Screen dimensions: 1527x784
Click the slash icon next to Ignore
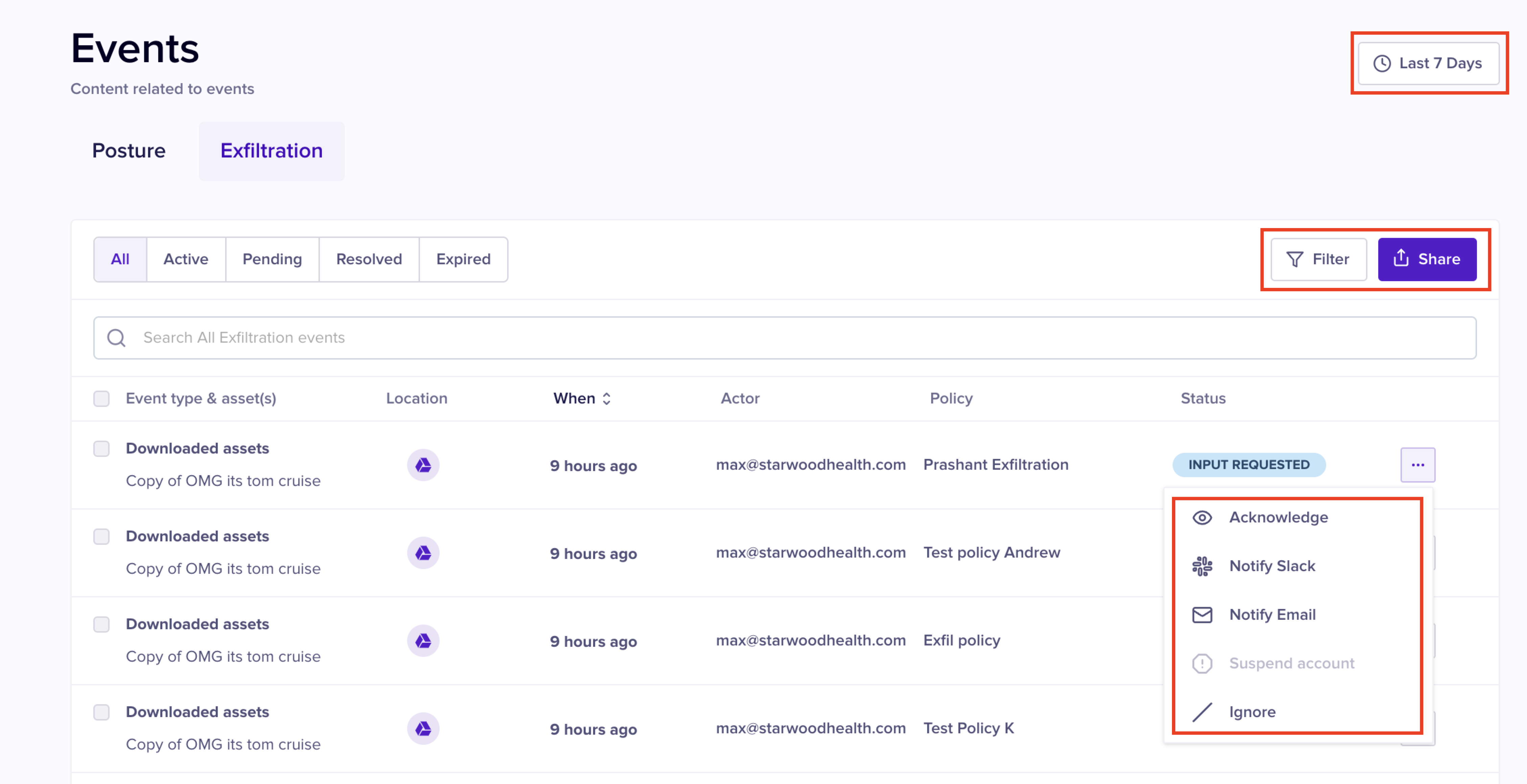[1202, 712]
